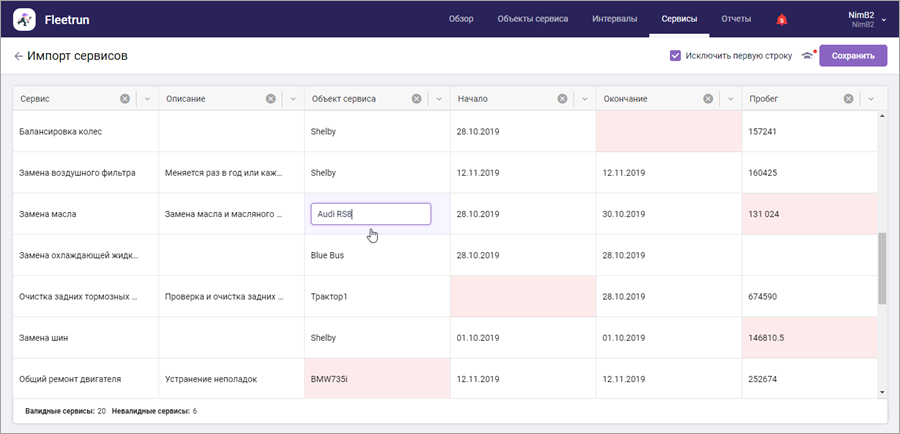Clear the Описание column mapping
900x434 pixels.
[270, 99]
